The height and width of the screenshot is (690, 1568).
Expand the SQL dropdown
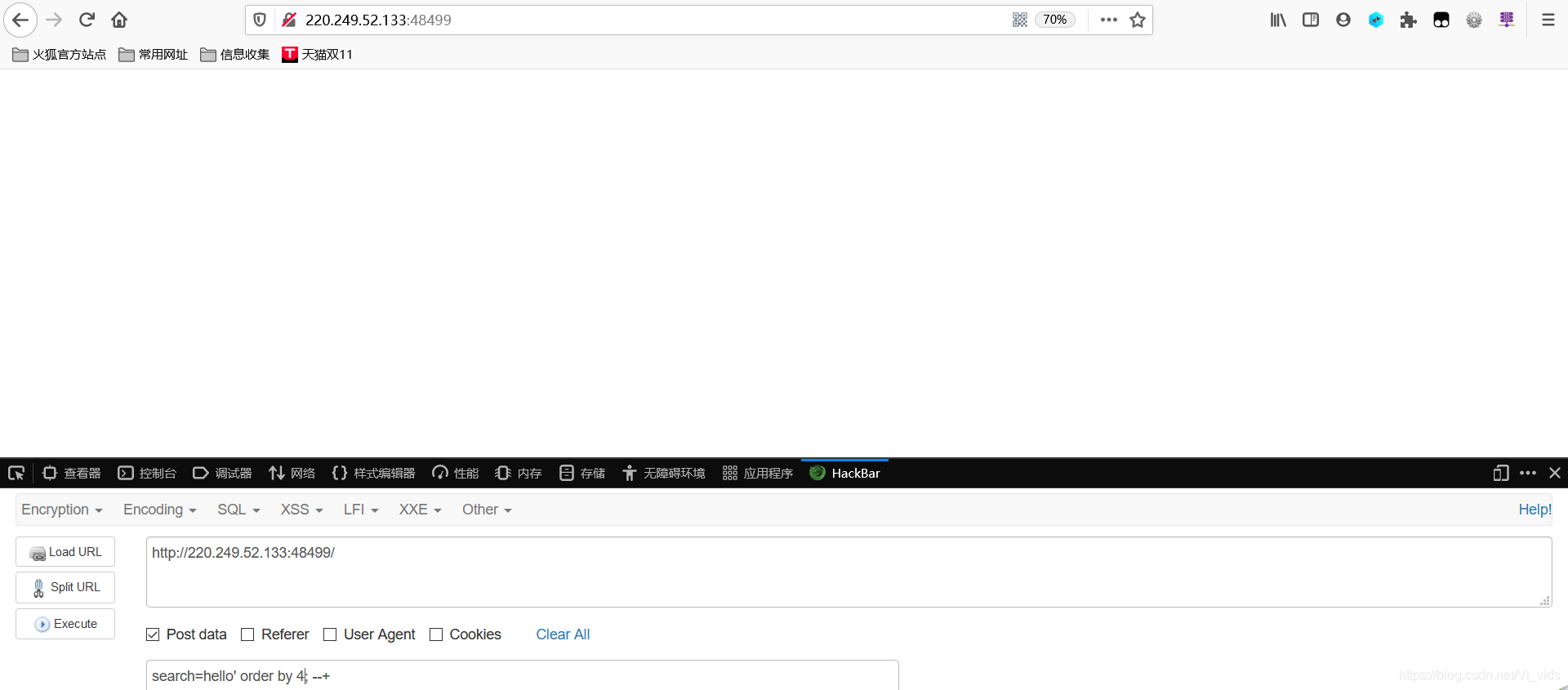pyautogui.click(x=238, y=510)
